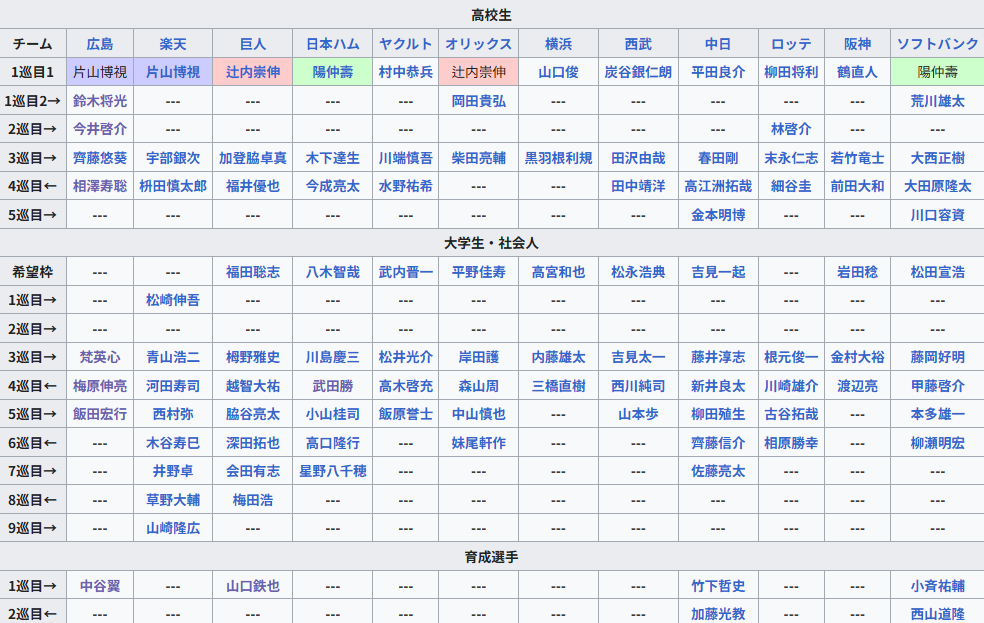984x623 pixels.
Task: Click the 中日 header link
Action: [x=718, y=44]
